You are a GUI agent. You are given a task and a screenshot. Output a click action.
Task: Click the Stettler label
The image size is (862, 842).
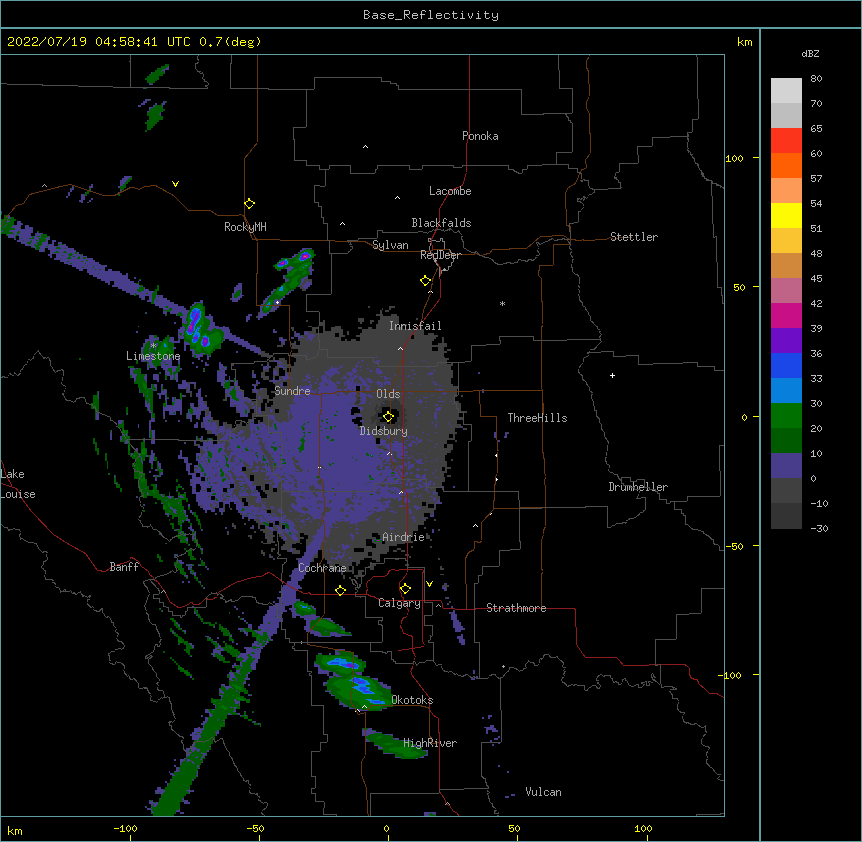click(634, 237)
